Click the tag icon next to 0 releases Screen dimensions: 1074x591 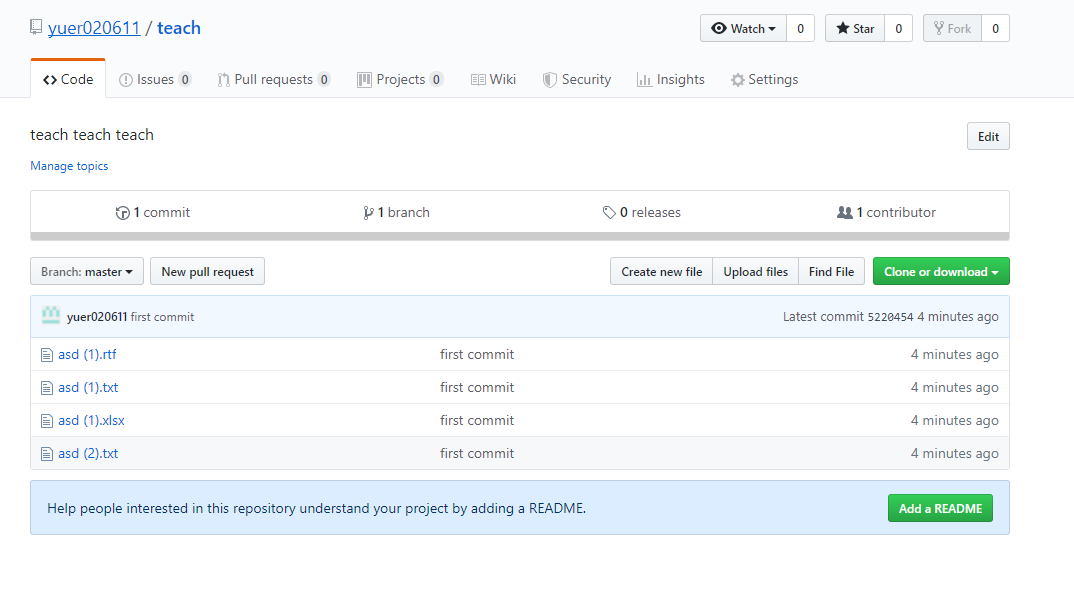point(609,212)
